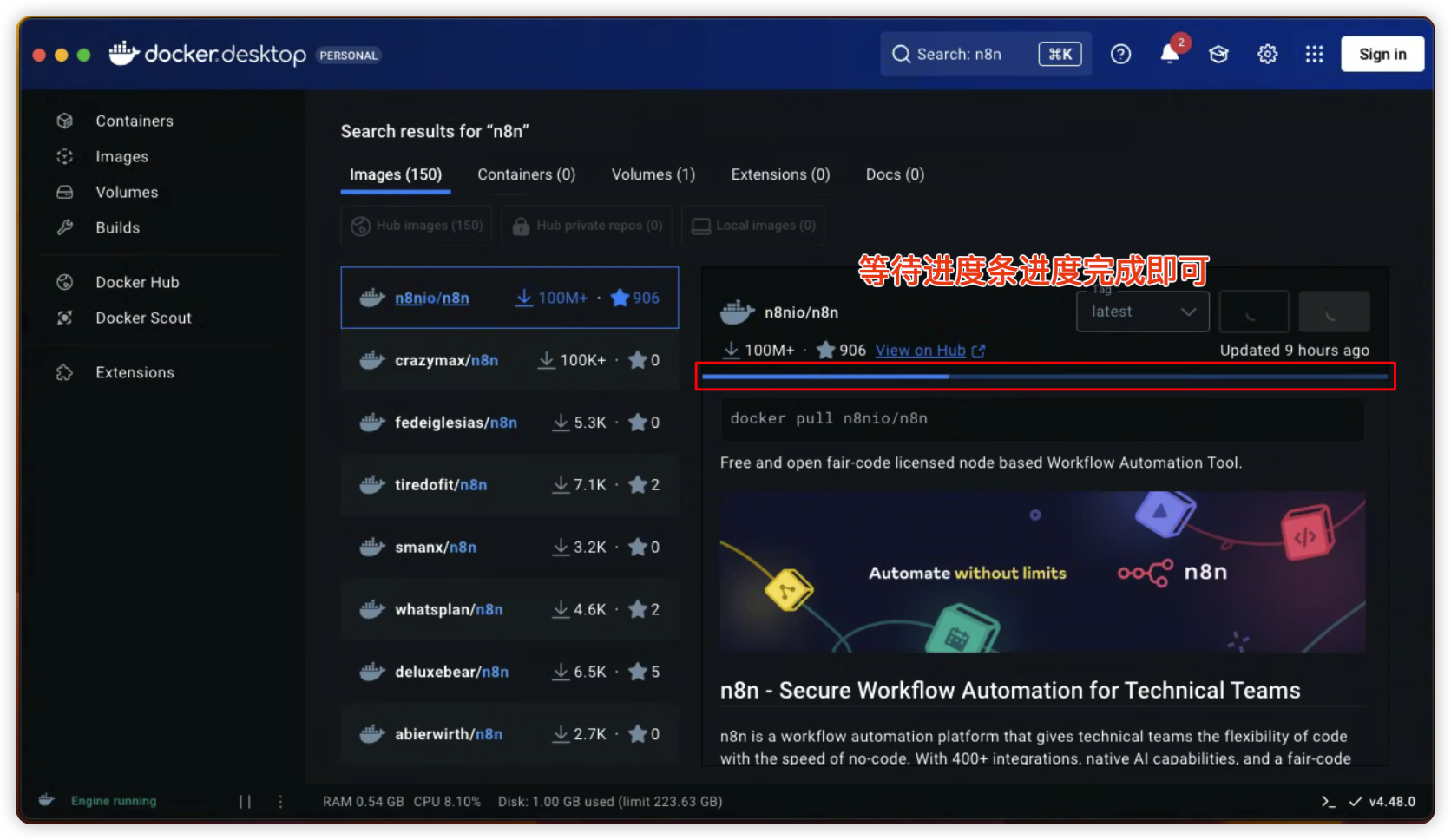Open the notifications bell icon
Image resolution: width=1451 pixels, height=840 pixels.
click(x=1170, y=55)
